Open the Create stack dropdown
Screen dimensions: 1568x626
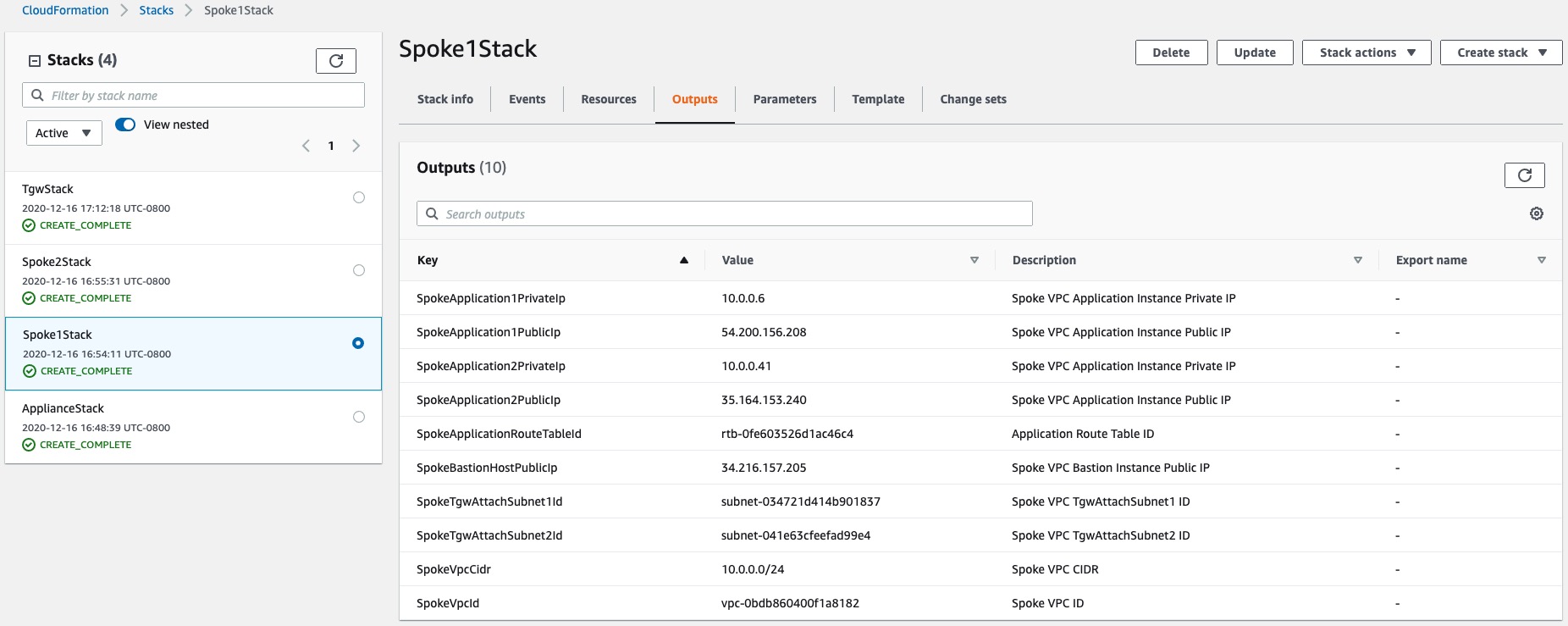point(1501,53)
